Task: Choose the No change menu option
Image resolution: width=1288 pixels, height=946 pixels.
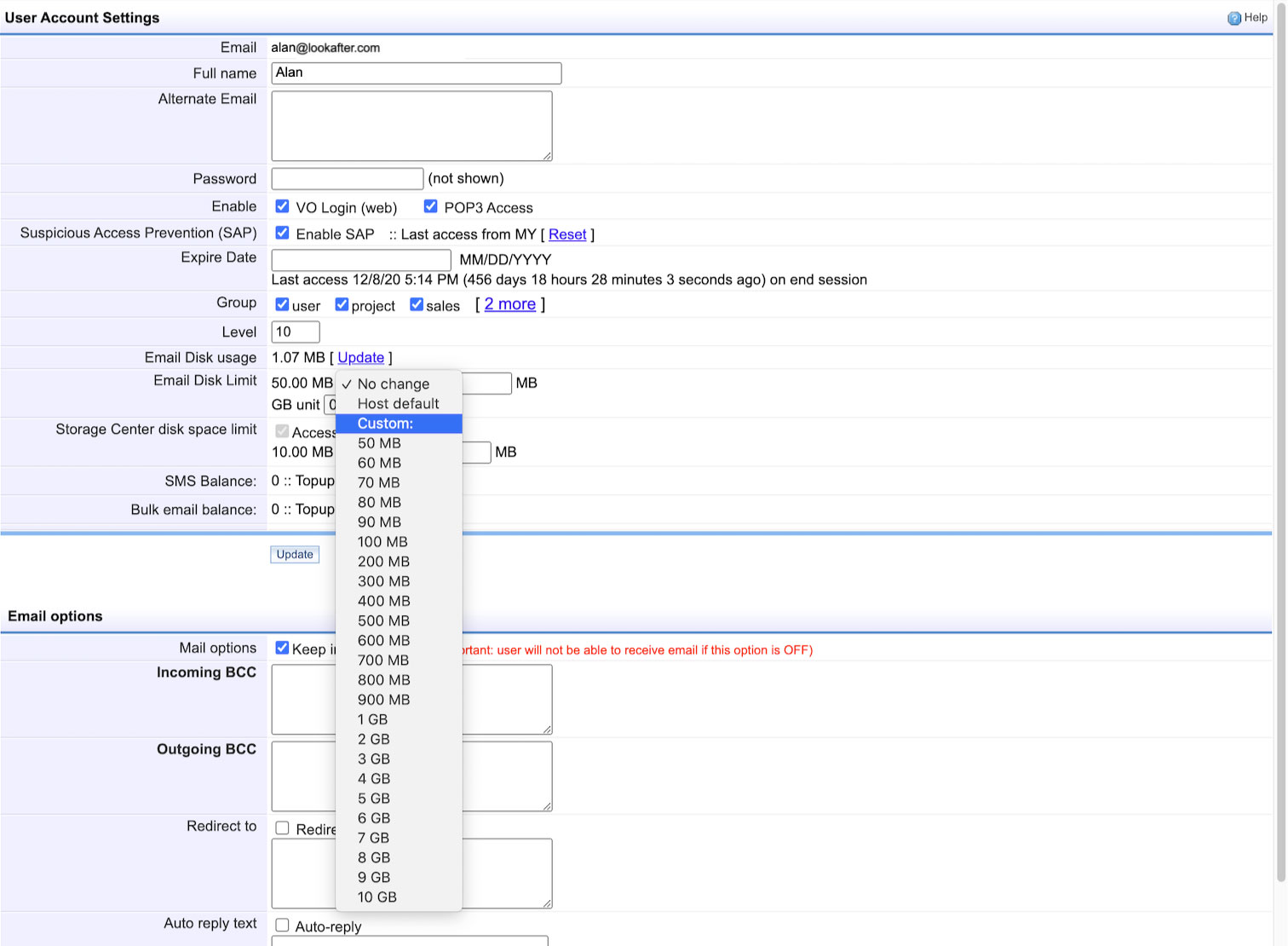Action: (393, 384)
